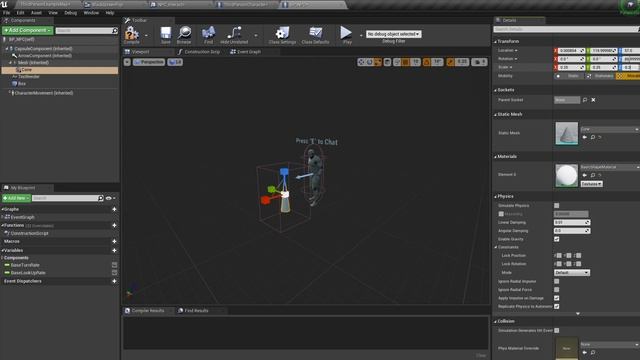
Task: Add new function with Functions plus icon
Action: (x=114, y=225)
